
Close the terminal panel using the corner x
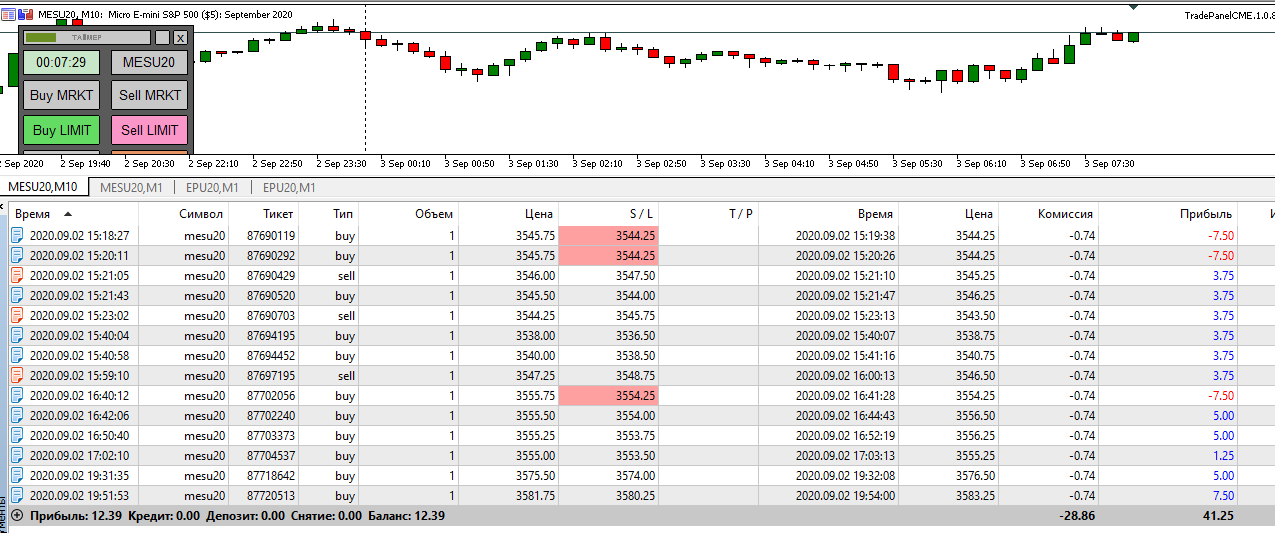(3, 207)
